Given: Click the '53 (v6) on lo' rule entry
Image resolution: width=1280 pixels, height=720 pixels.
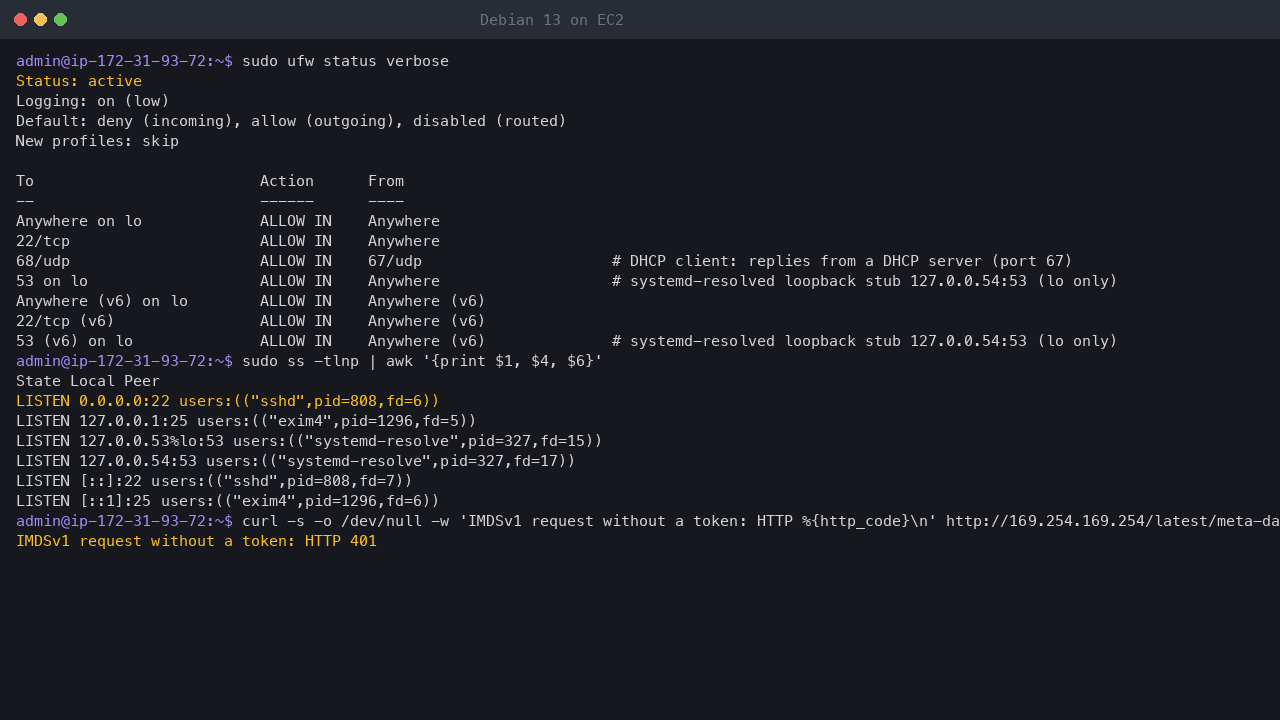Looking at the screenshot, I should click(74, 341).
